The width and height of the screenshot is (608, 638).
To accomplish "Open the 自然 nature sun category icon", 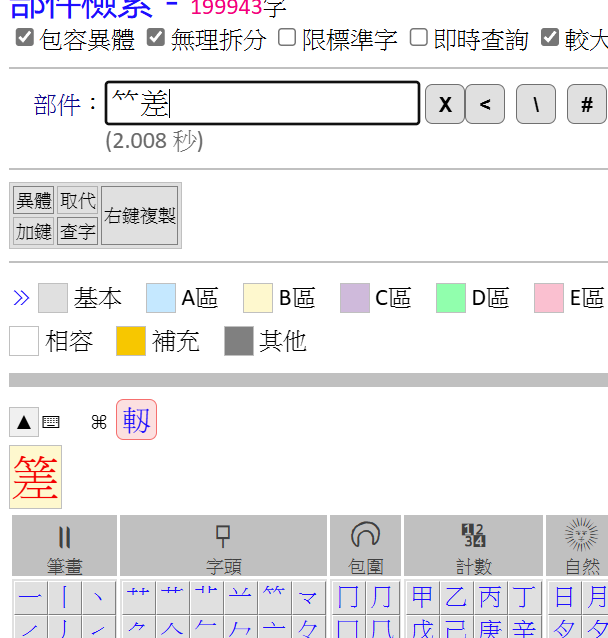I will (x=582, y=535).
